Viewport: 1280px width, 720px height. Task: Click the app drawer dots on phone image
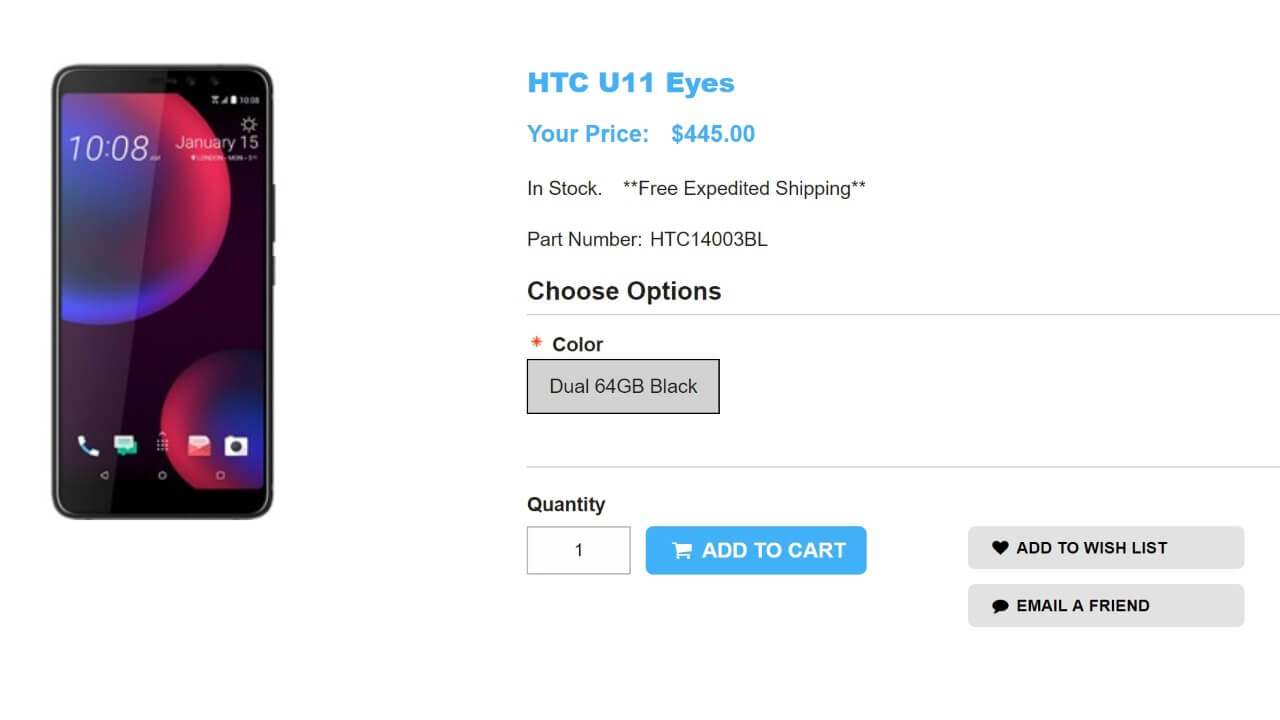pos(162,444)
